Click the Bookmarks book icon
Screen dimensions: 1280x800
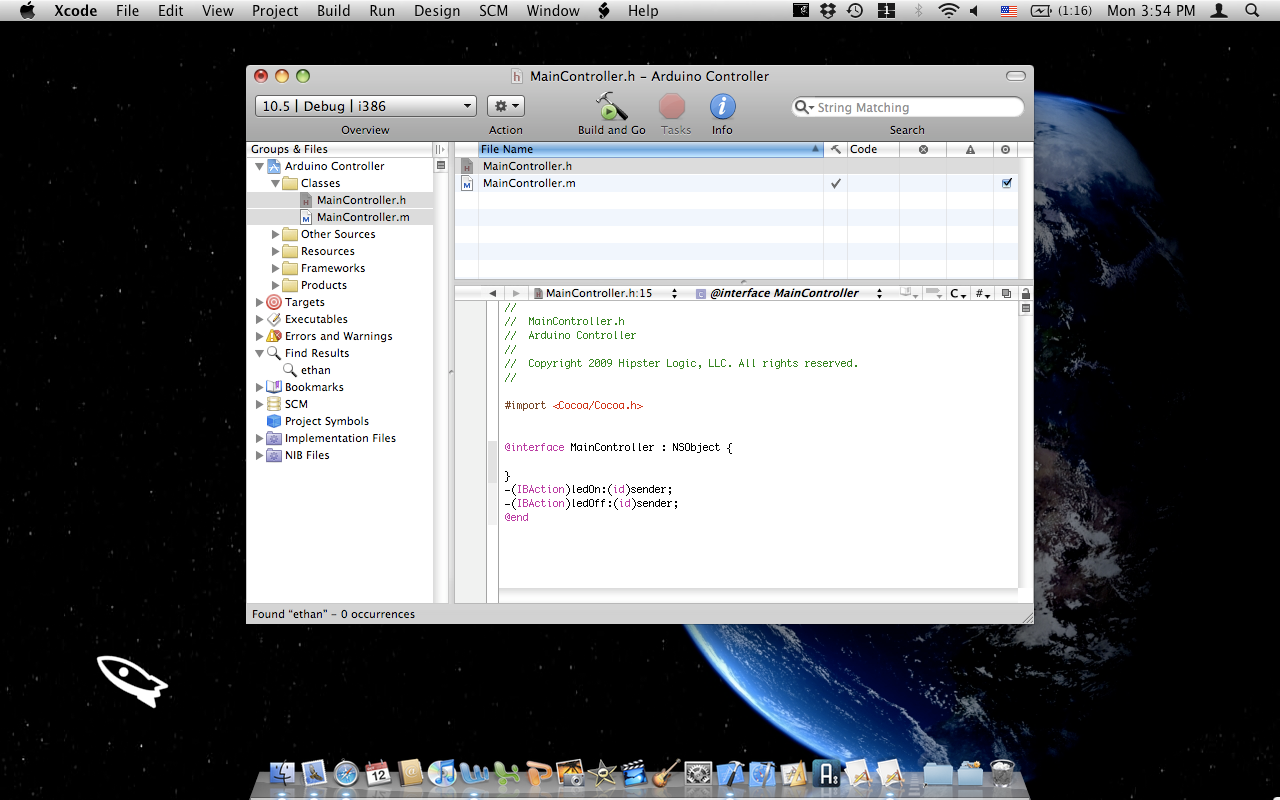(274, 387)
